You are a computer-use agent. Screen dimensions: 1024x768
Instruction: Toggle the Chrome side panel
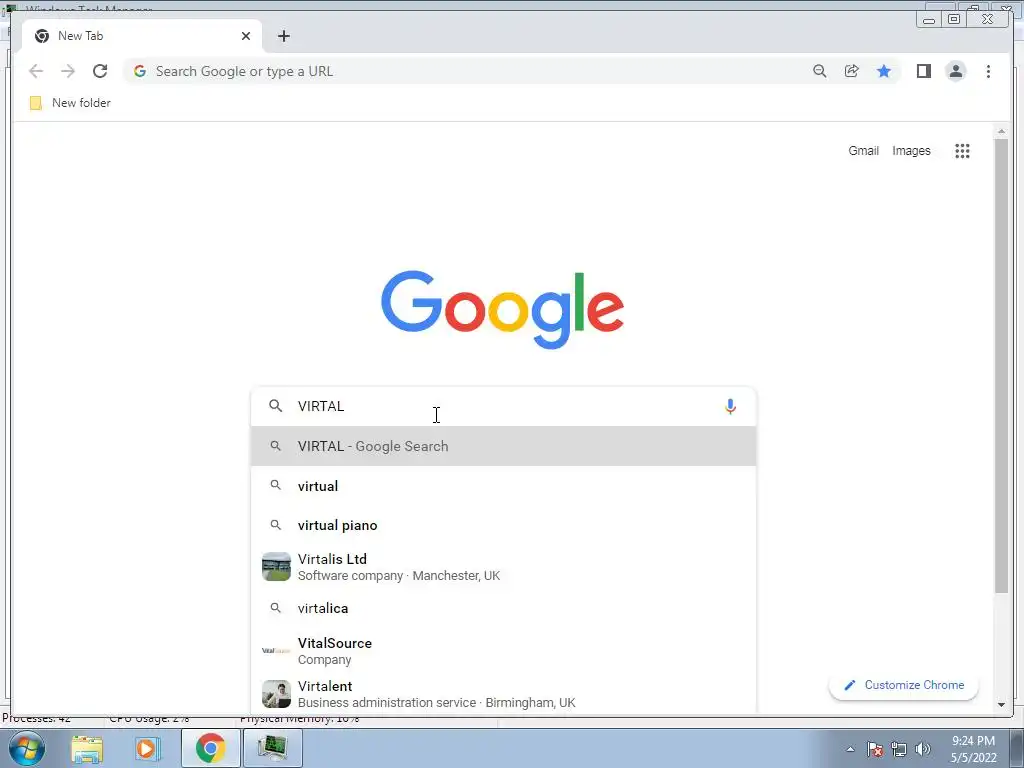pyautogui.click(x=923, y=71)
